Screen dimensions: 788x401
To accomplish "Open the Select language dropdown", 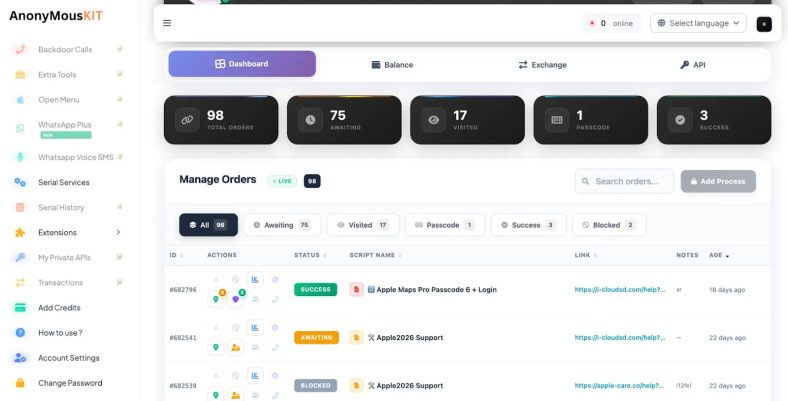I will click(x=698, y=23).
